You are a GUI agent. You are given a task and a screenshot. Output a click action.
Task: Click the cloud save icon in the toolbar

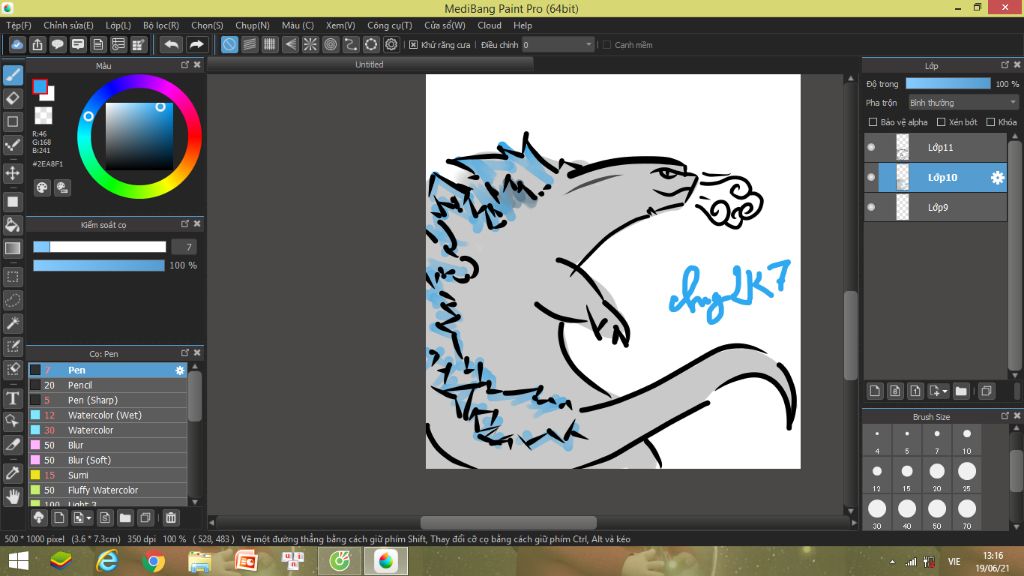coord(17,44)
